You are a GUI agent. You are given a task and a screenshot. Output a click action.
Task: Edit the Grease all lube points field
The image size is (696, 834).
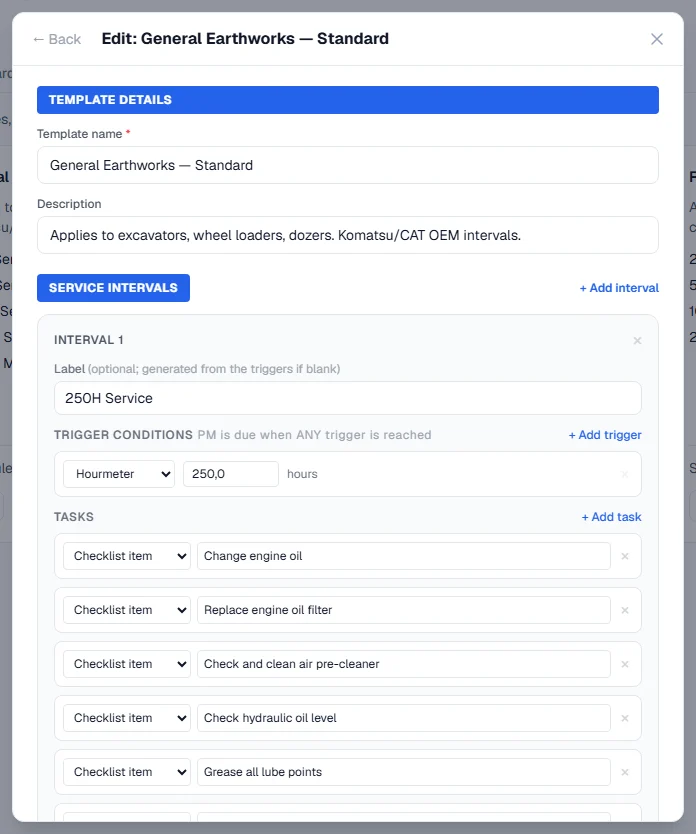tap(404, 772)
